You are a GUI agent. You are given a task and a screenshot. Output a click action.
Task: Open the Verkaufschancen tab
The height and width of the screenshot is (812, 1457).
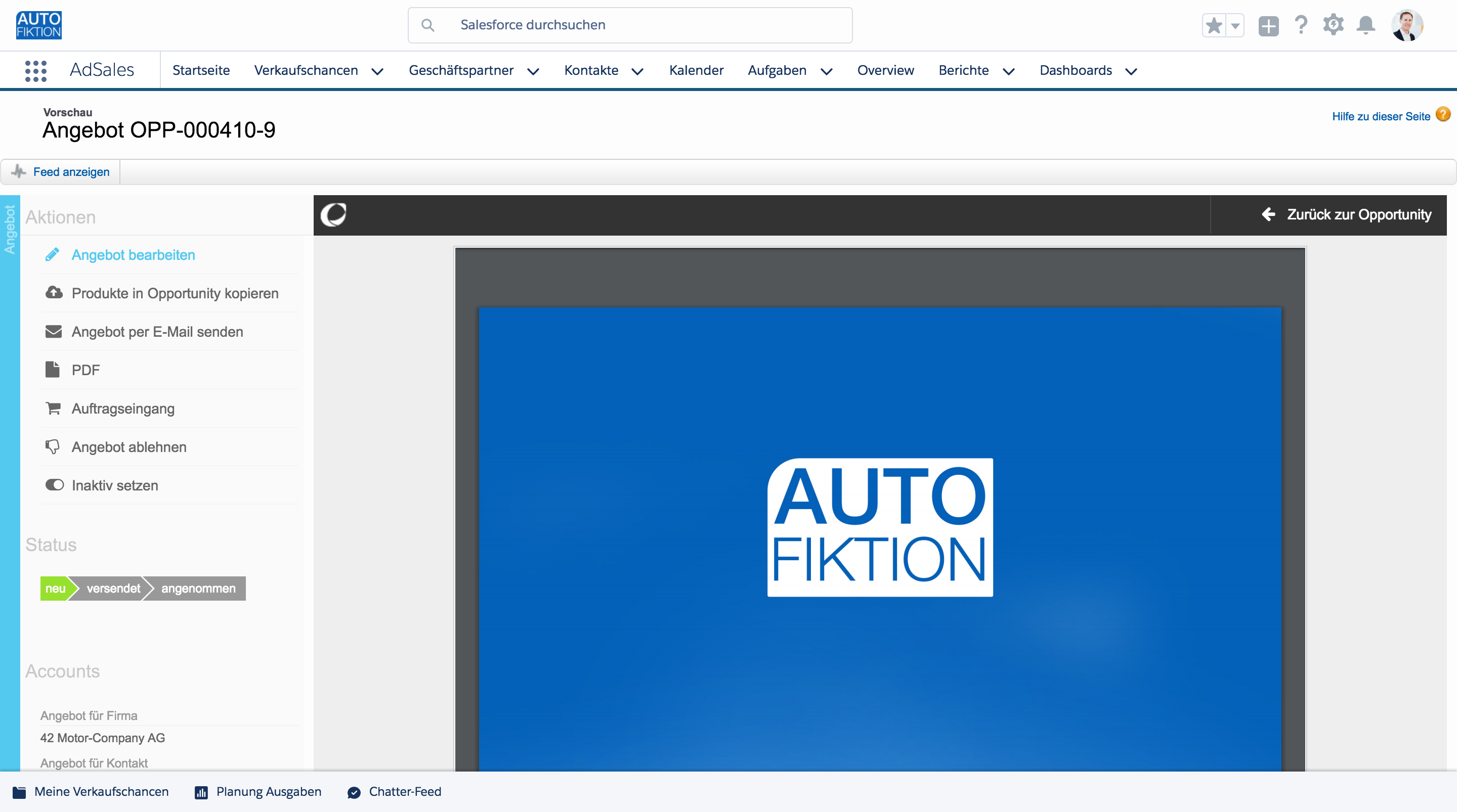coord(306,70)
